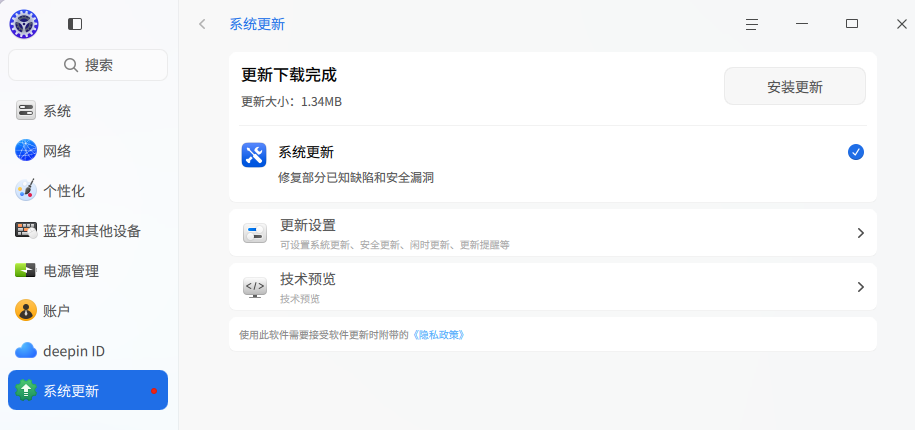The width and height of the screenshot is (915, 430).
Task: Click the 安装更新 button
Action: (x=795, y=86)
